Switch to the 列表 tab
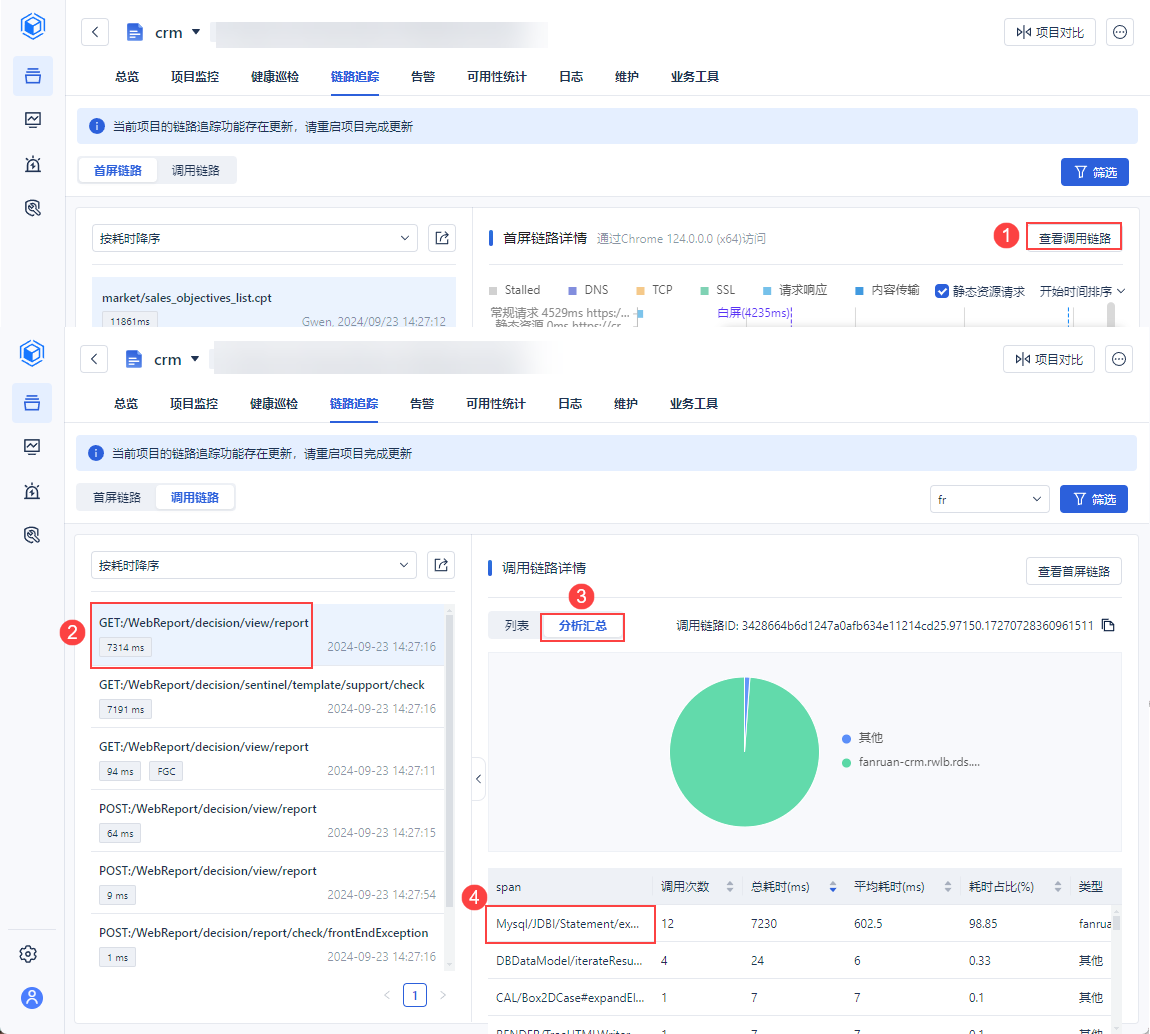This screenshot has width=1150, height=1034. point(516,627)
